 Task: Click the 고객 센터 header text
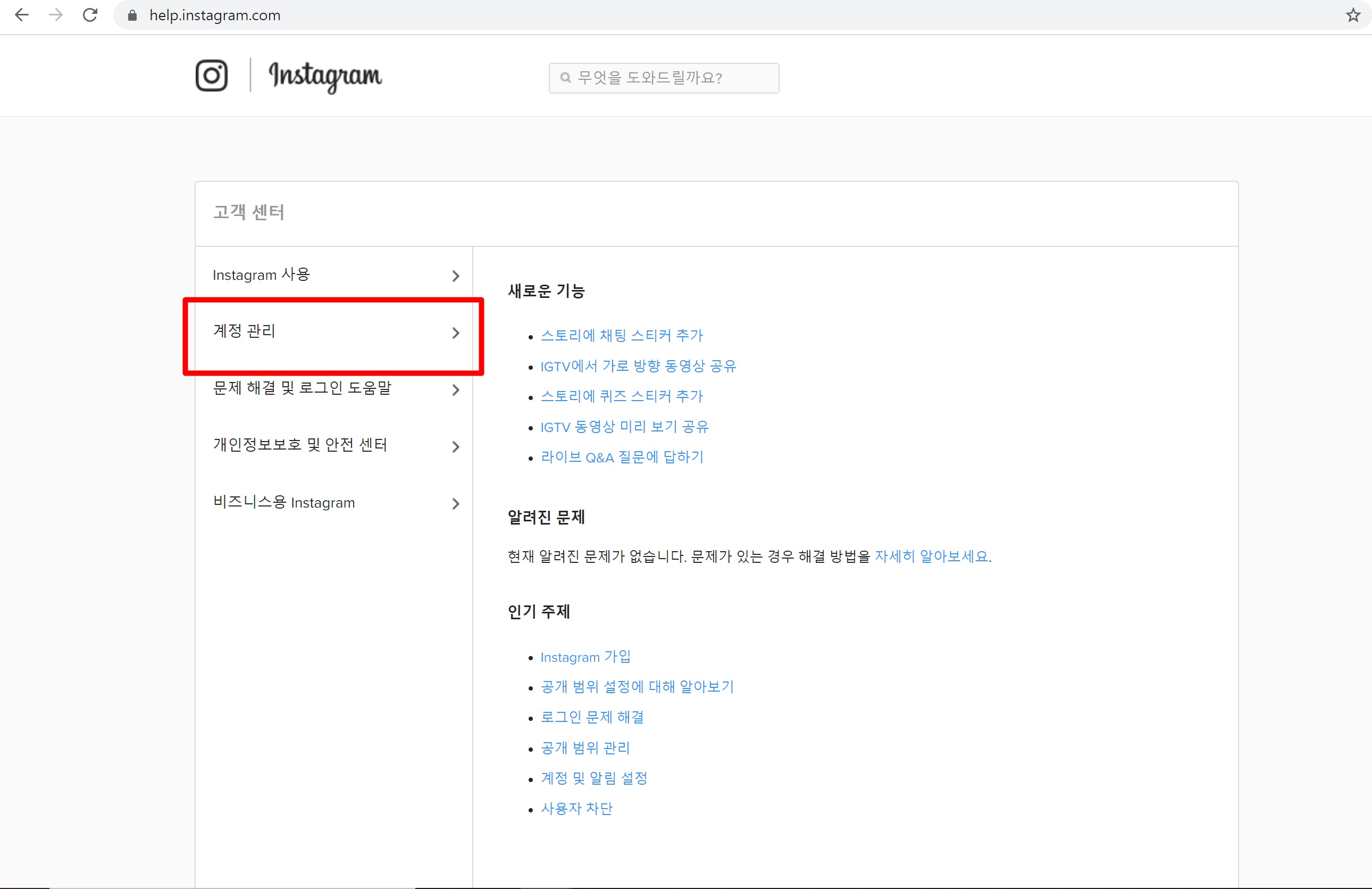[x=248, y=212]
